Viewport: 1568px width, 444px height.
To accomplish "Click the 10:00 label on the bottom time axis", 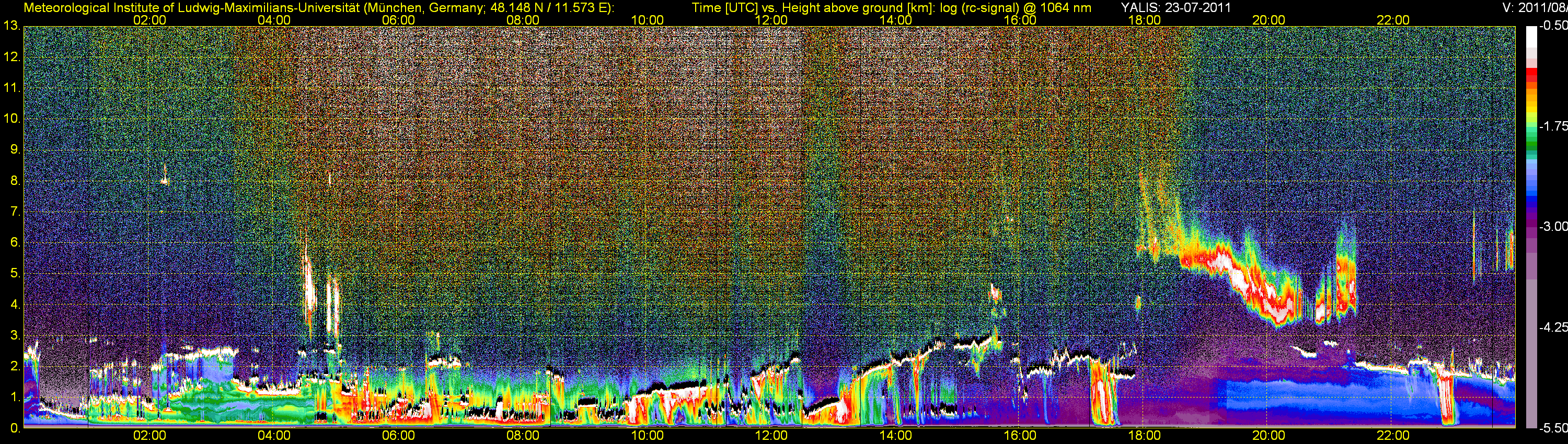I will click(647, 436).
